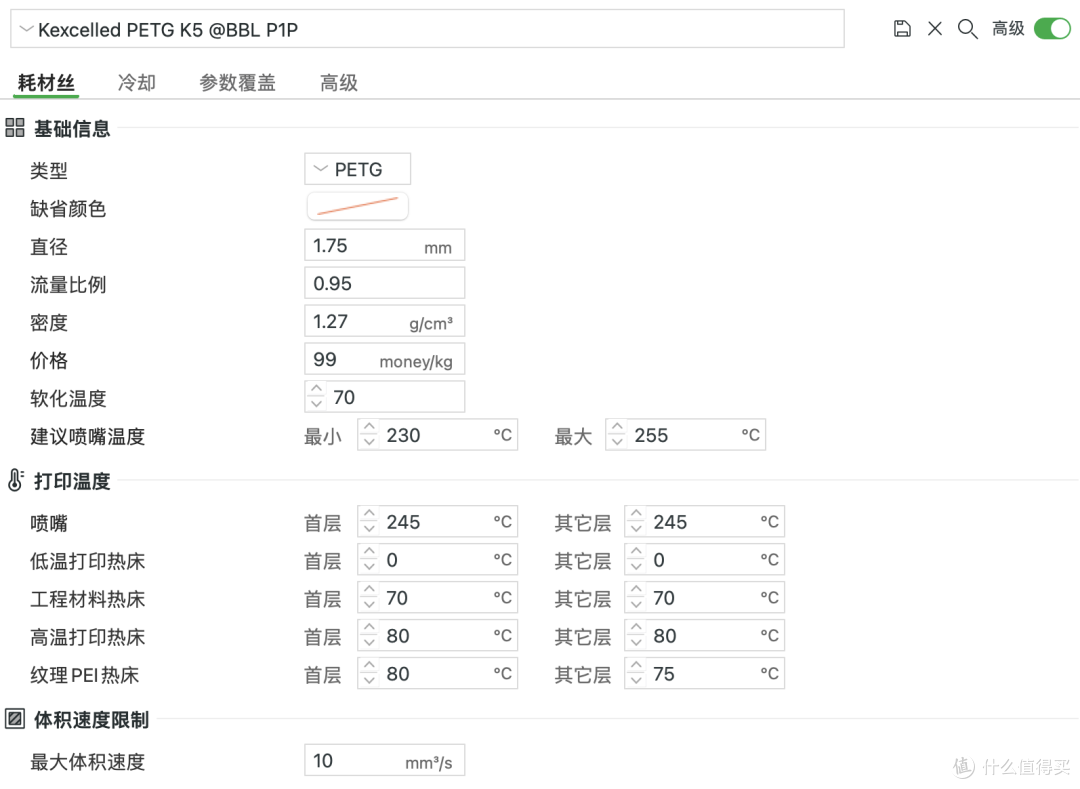Click the X icon to discard changes
Screen dimensions: 1080x789
tap(935, 29)
